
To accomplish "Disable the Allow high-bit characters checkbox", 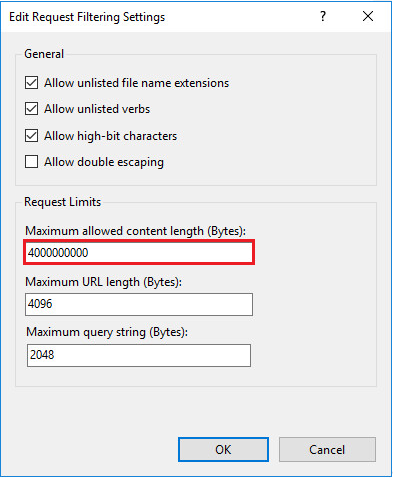I will coord(31,136).
